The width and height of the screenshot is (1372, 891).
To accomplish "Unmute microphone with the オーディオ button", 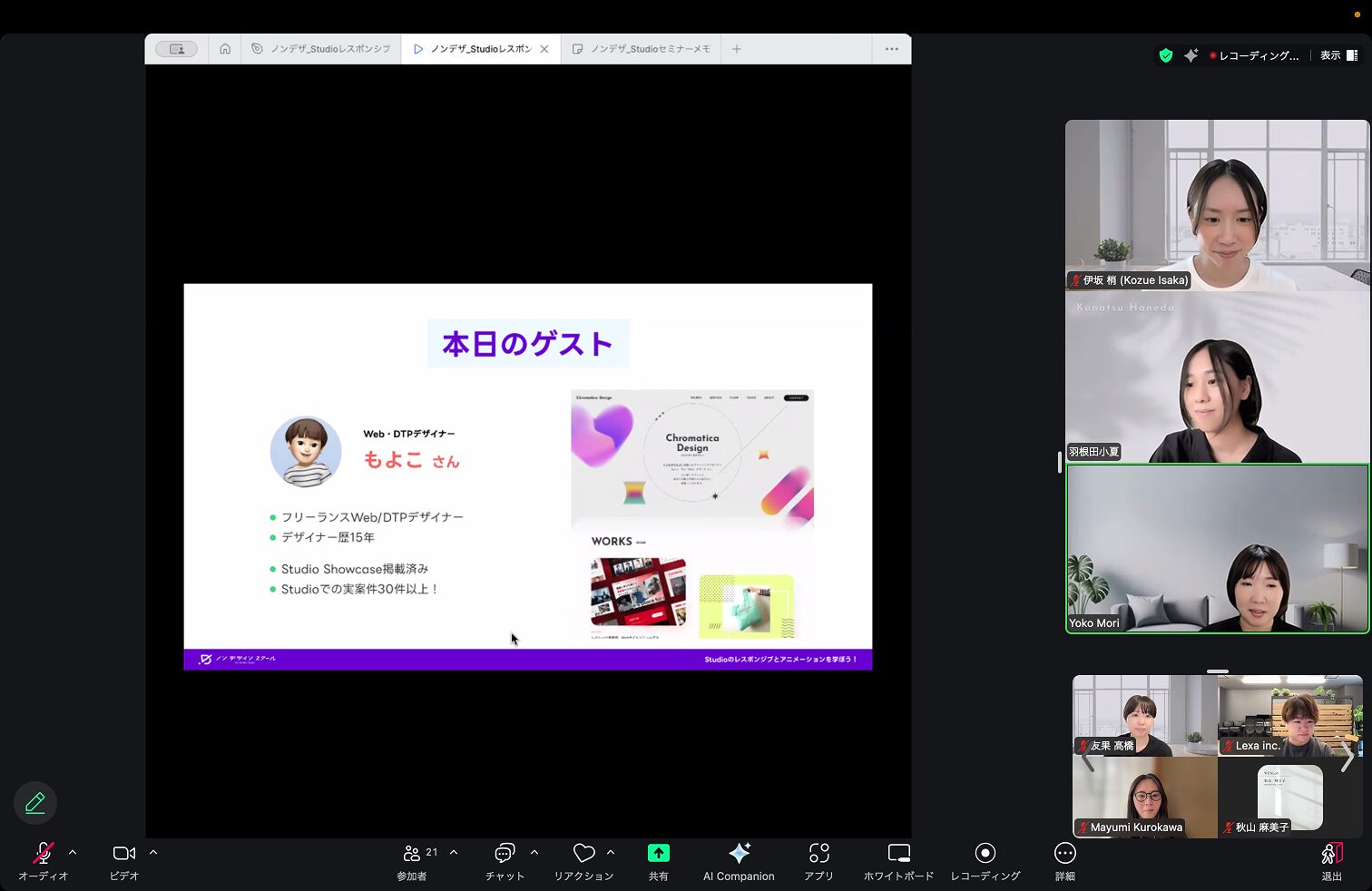I will pos(43,854).
